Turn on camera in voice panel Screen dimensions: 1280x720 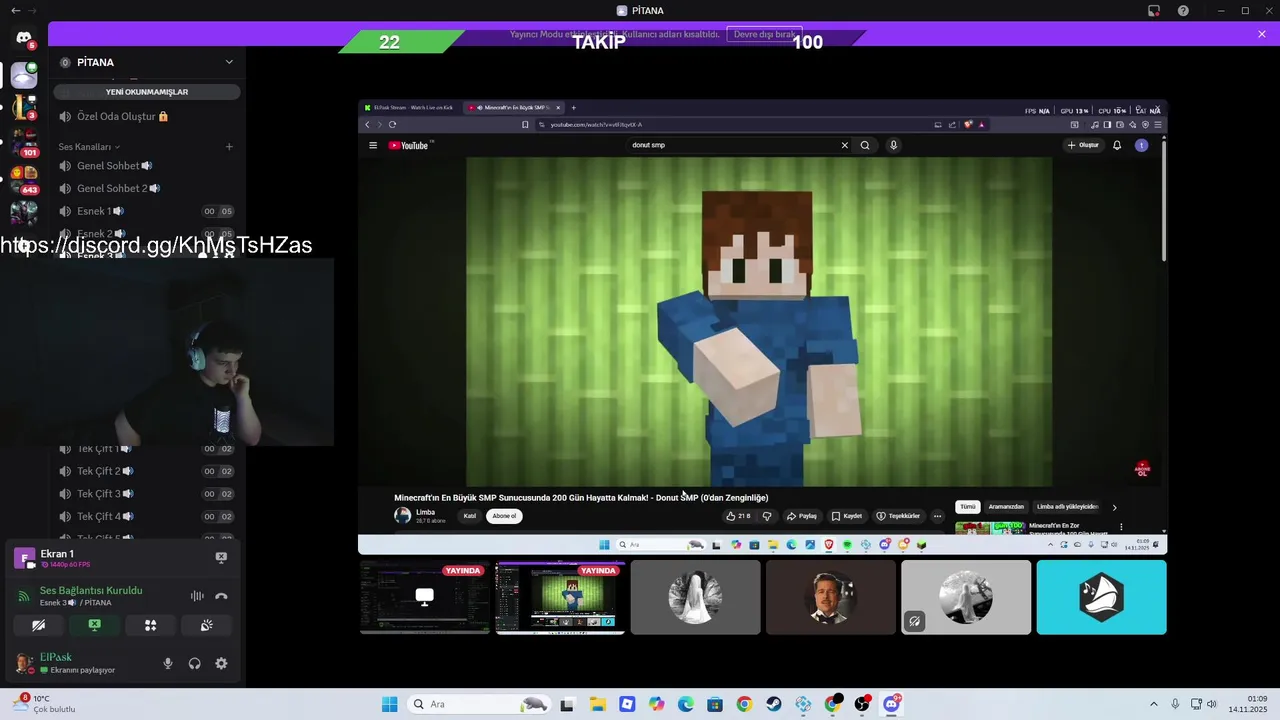(x=38, y=625)
